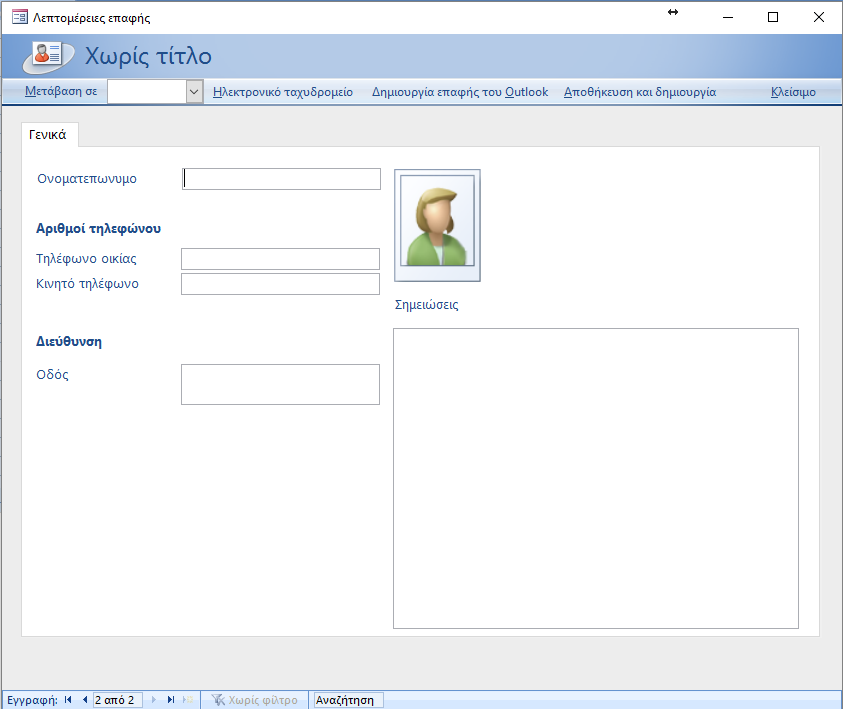Viewport: 843px width, 709px height.
Task: Maximize the Λεπτομέρειες επαφής window
Action: pyautogui.click(x=773, y=17)
